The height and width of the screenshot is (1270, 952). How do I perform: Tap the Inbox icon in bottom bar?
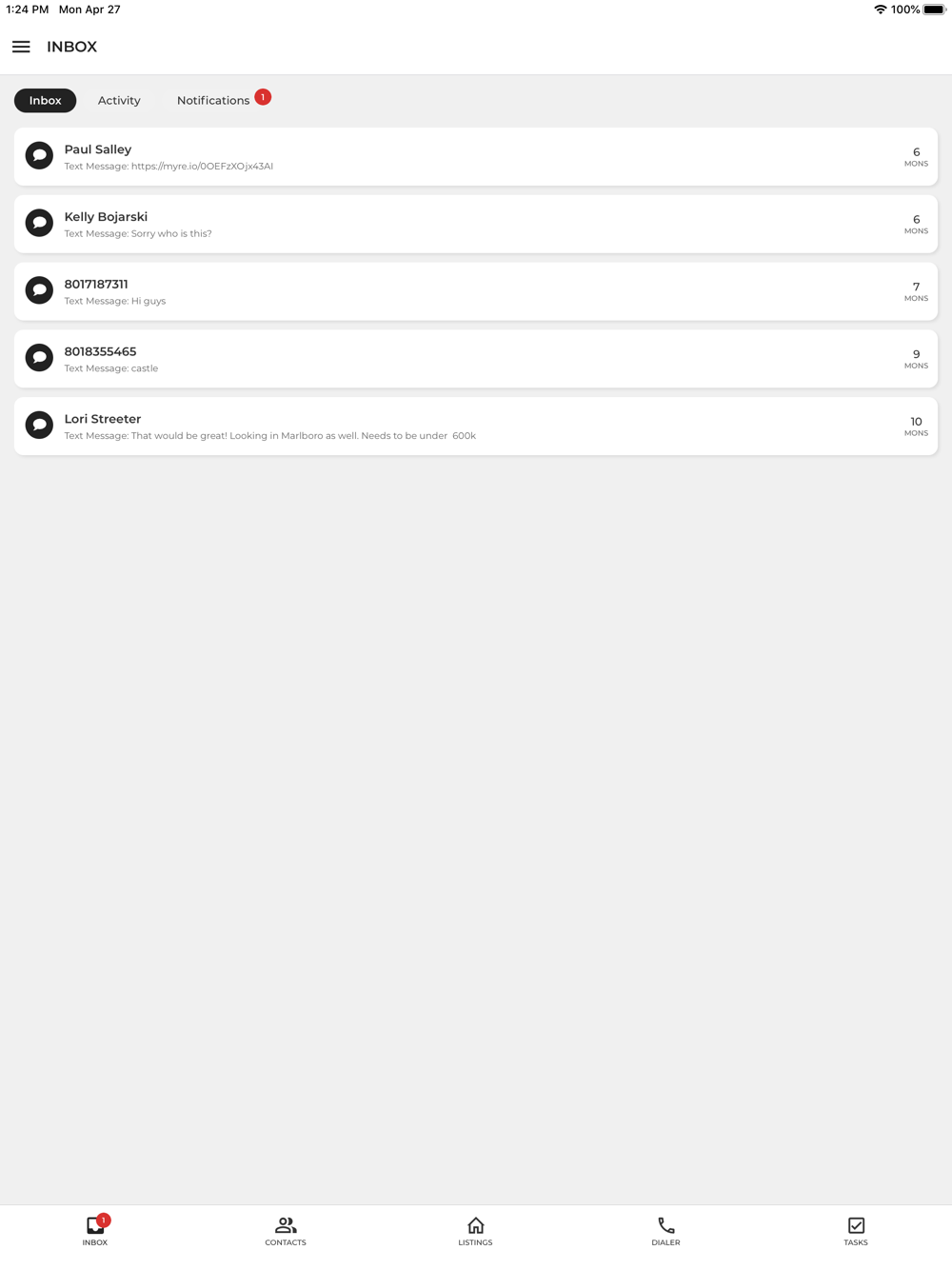coord(95,1225)
